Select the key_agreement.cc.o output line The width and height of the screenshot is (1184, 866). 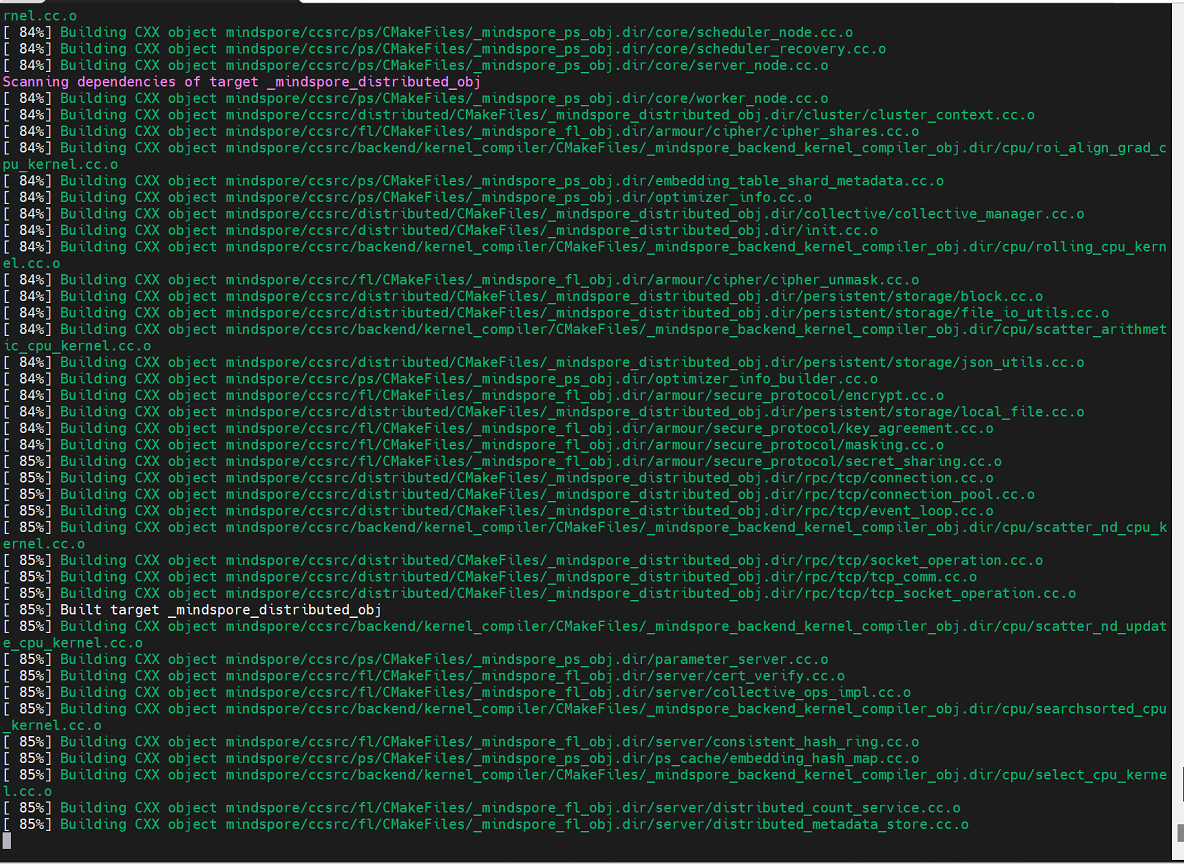coord(498,429)
